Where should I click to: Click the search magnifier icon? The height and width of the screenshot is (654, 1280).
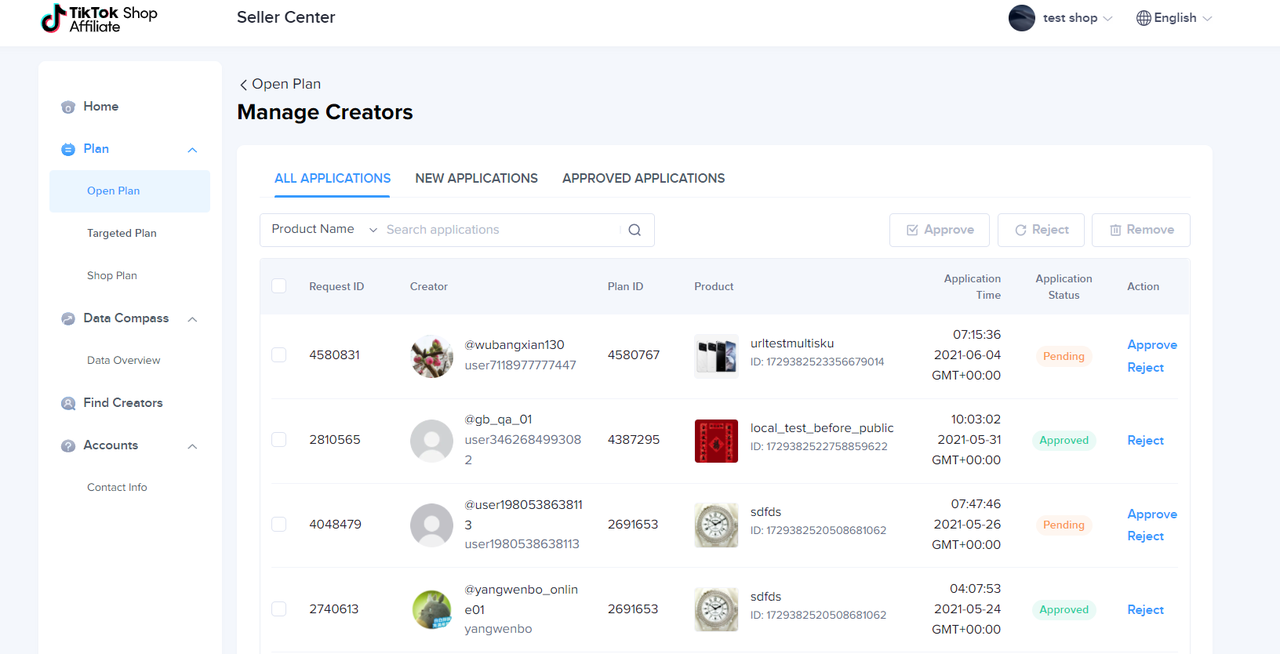tap(634, 230)
